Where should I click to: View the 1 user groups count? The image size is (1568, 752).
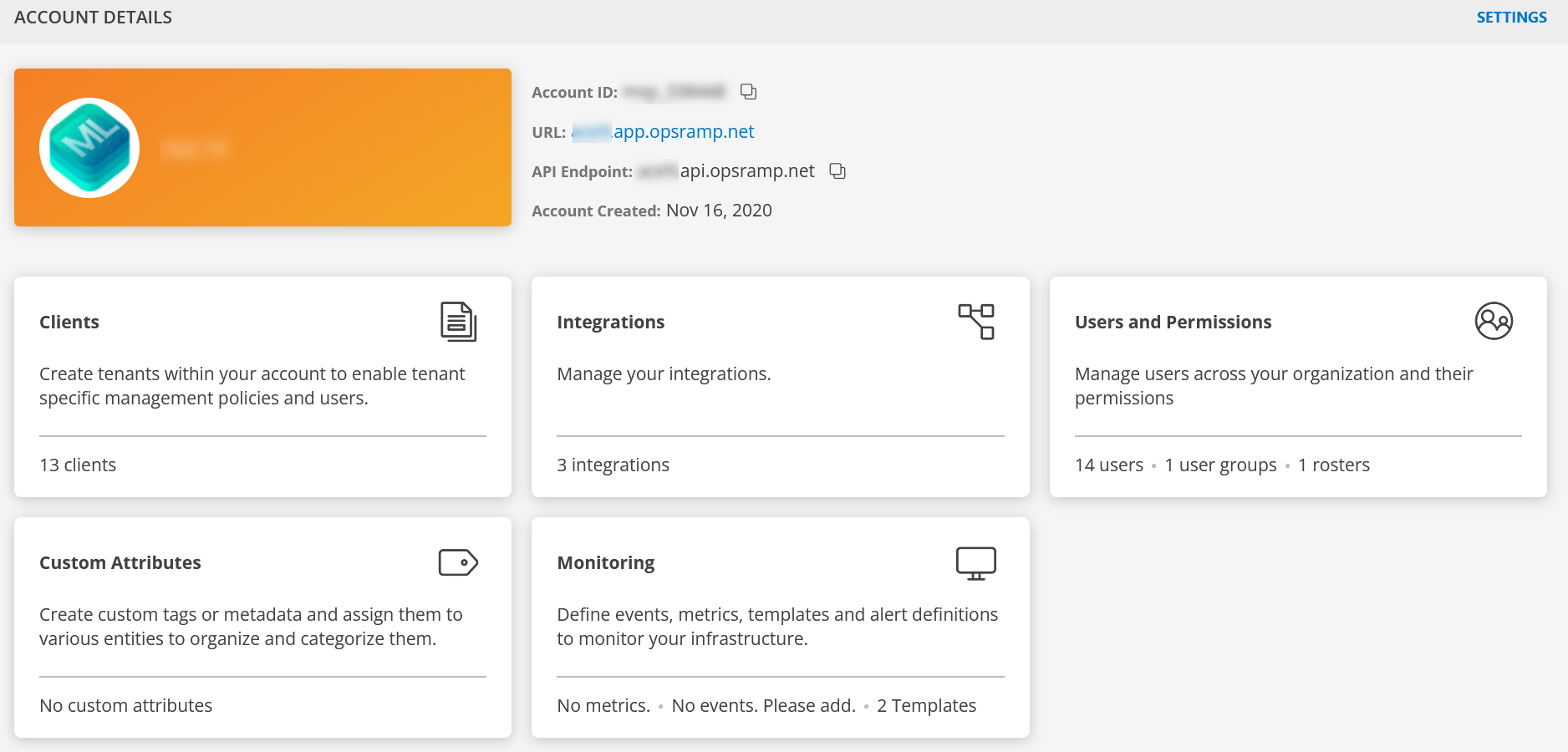coord(1220,465)
